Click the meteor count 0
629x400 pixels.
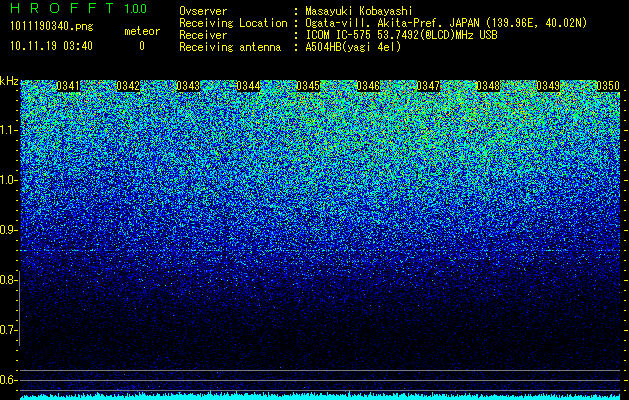pyautogui.click(x=142, y=46)
